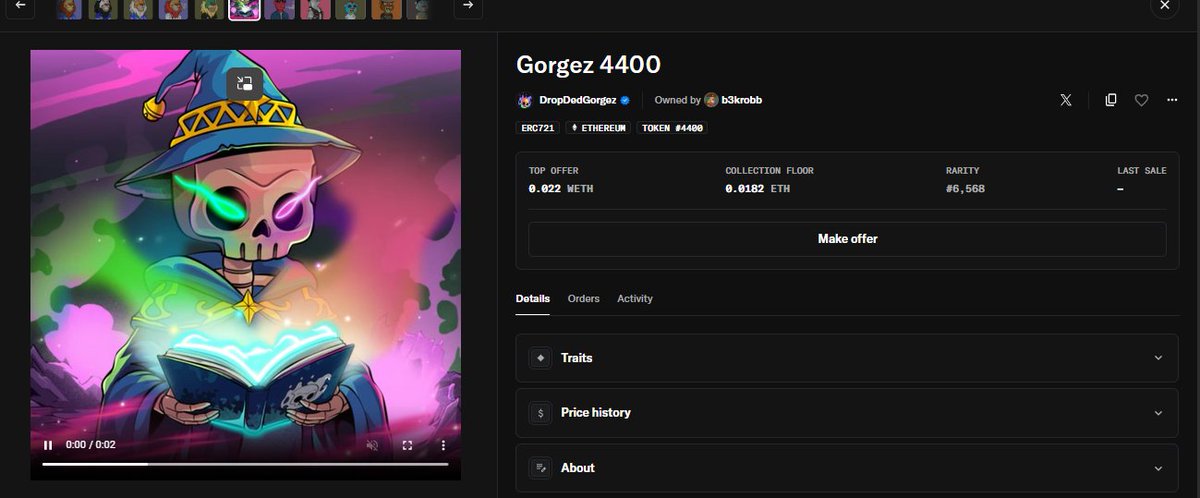Select the currently highlighted wizard skull thumbnail
The width and height of the screenshot is (1200, 498).
point(244,9)
